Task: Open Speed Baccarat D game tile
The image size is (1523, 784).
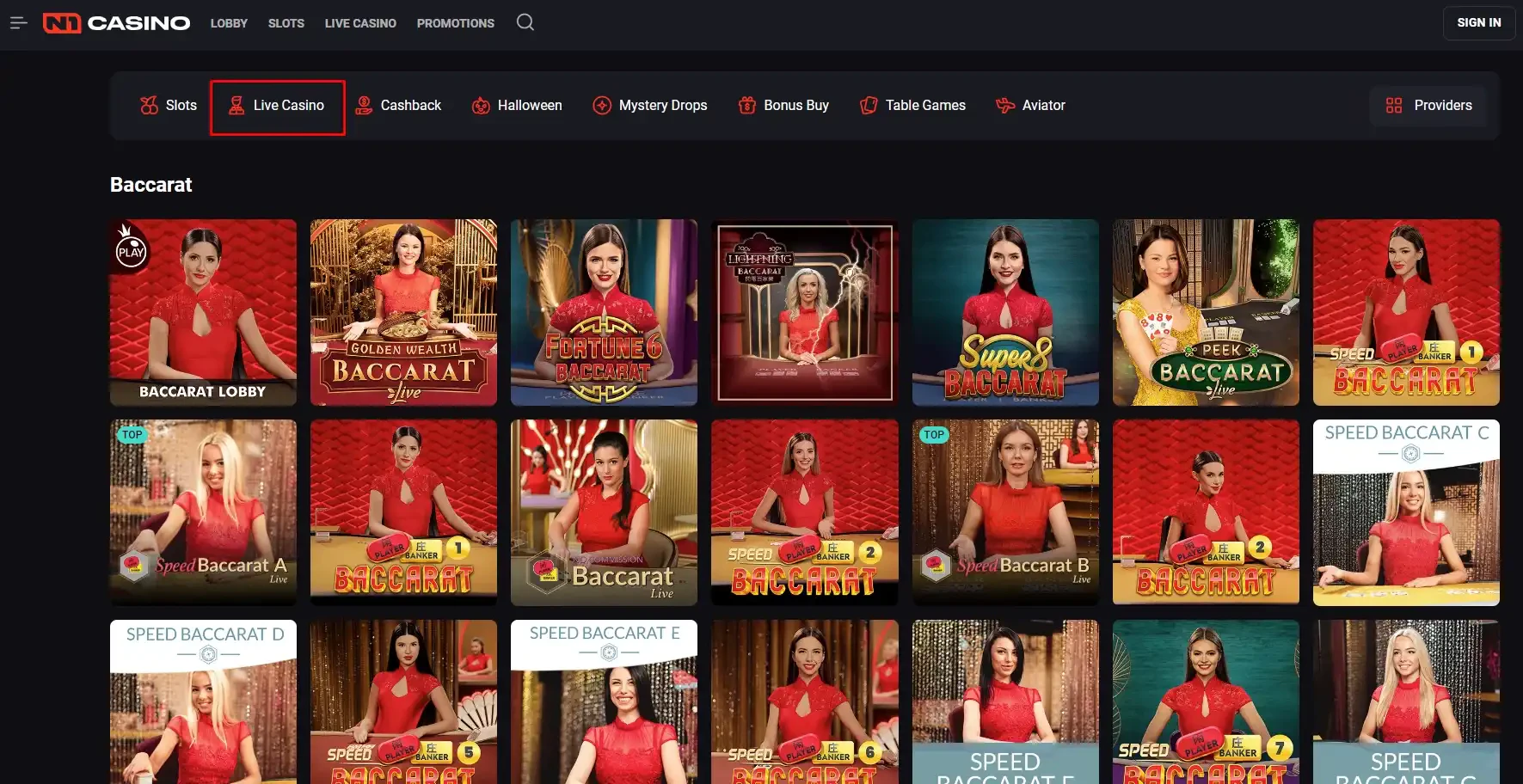Action: point(203,702)
